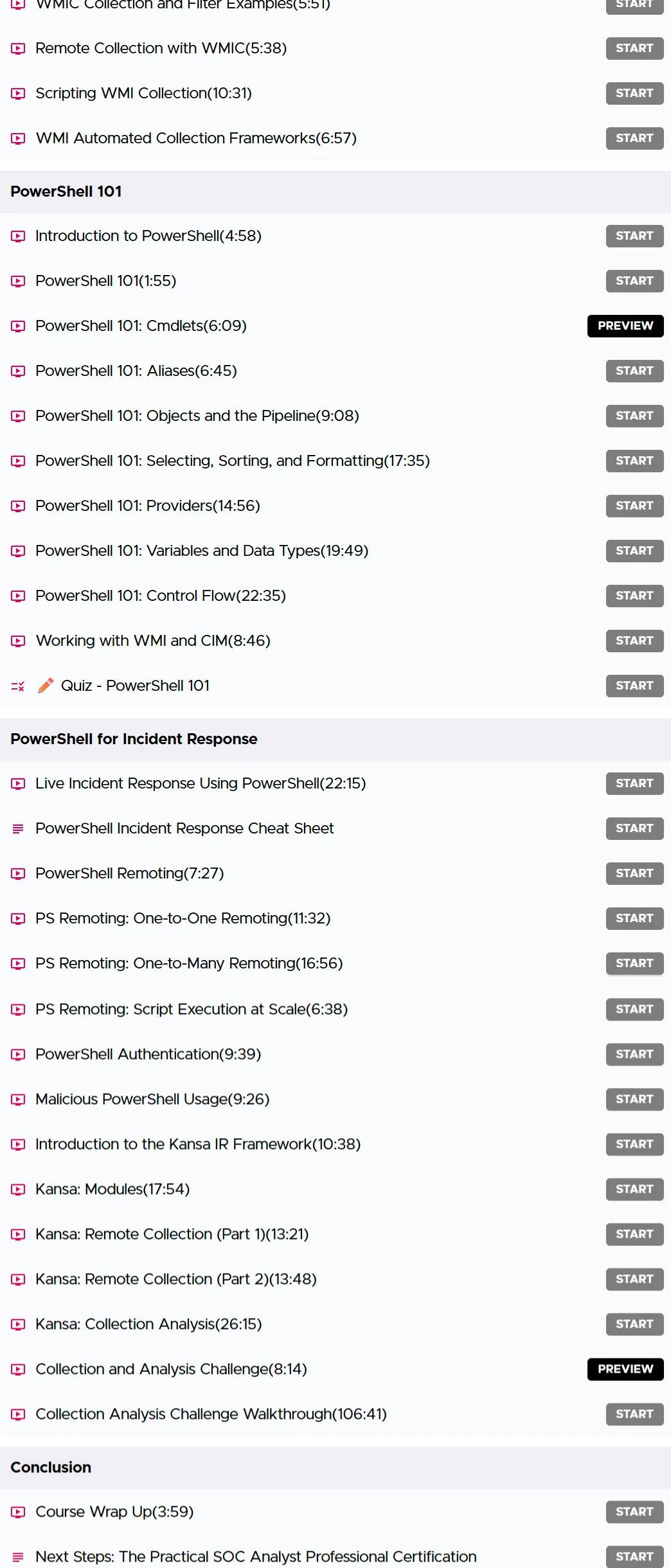Viewport: 671px width, 1568px height.
Task: Open PowerShell 101: Objects and the Pipeline lesson
Action: pyautogui.click(x=197, y=416)
